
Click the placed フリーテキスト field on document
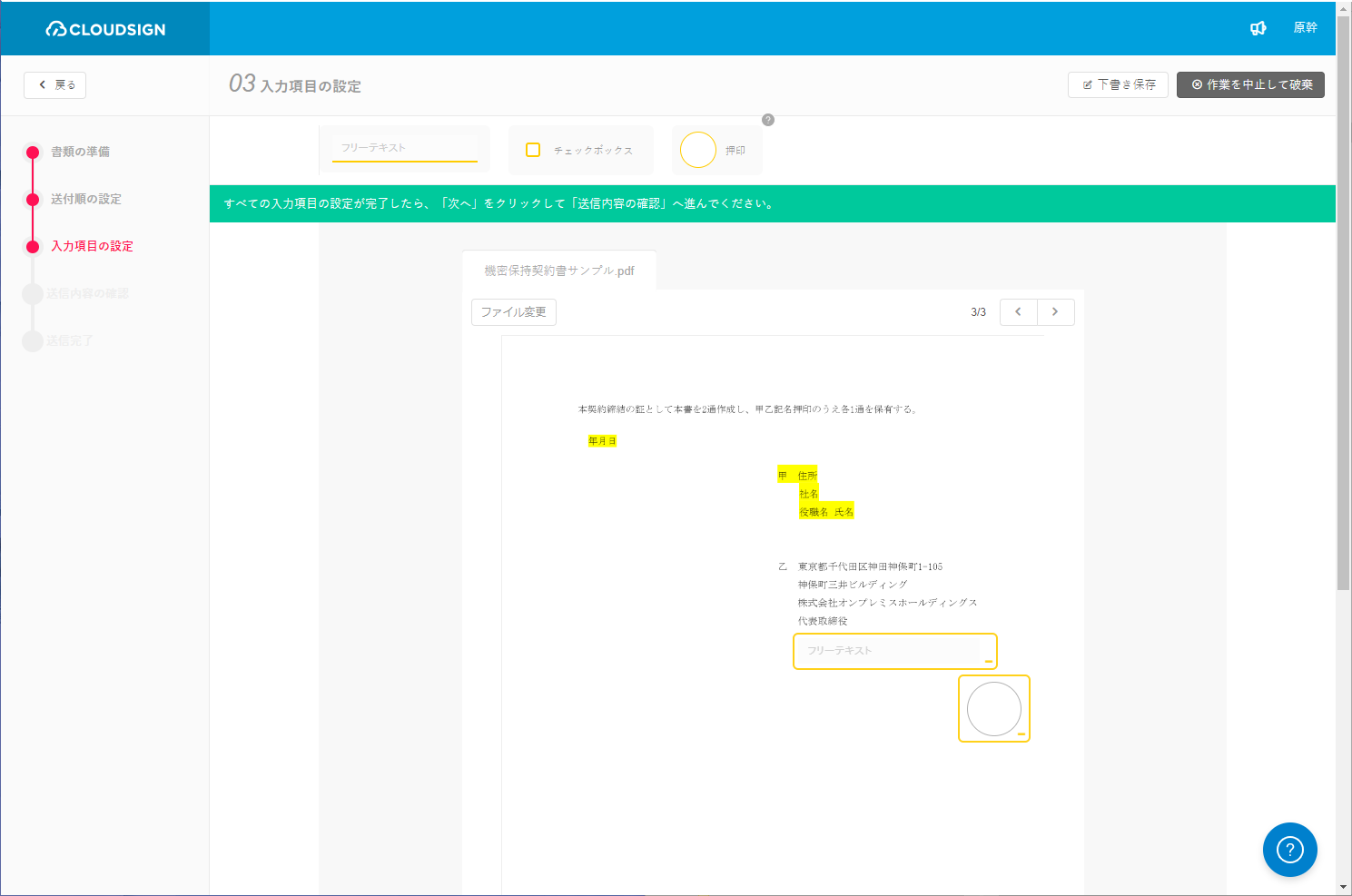pos(895,651)
